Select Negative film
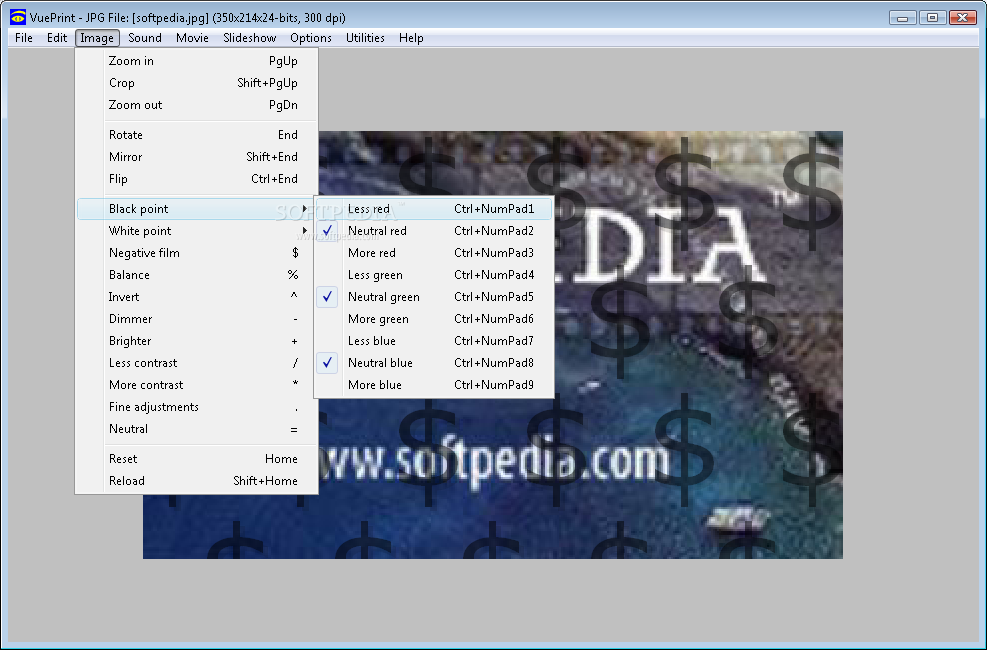This screenshot has width=987, height=650. 196,253
